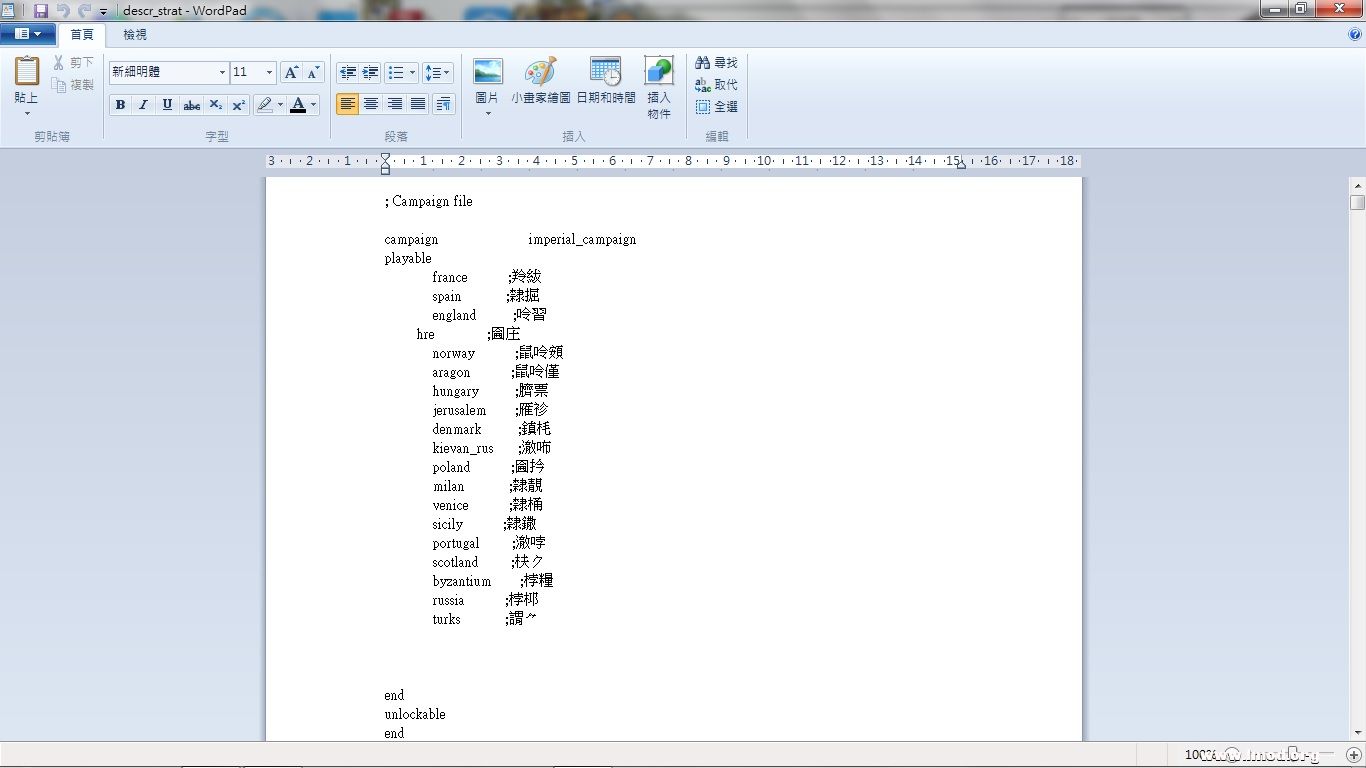
Task: Switch to the 檢視 (View) tab
Action: click(135, 35)
